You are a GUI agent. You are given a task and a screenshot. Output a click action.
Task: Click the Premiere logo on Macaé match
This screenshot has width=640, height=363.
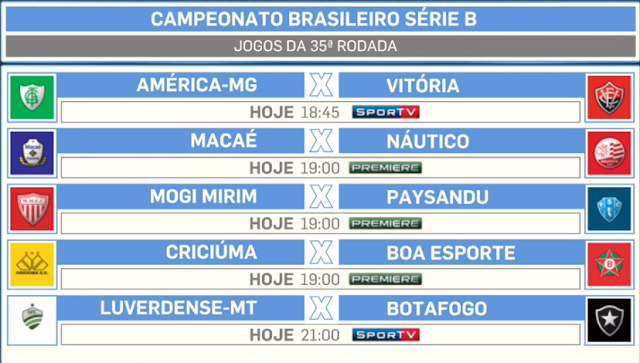click(385, 168)
